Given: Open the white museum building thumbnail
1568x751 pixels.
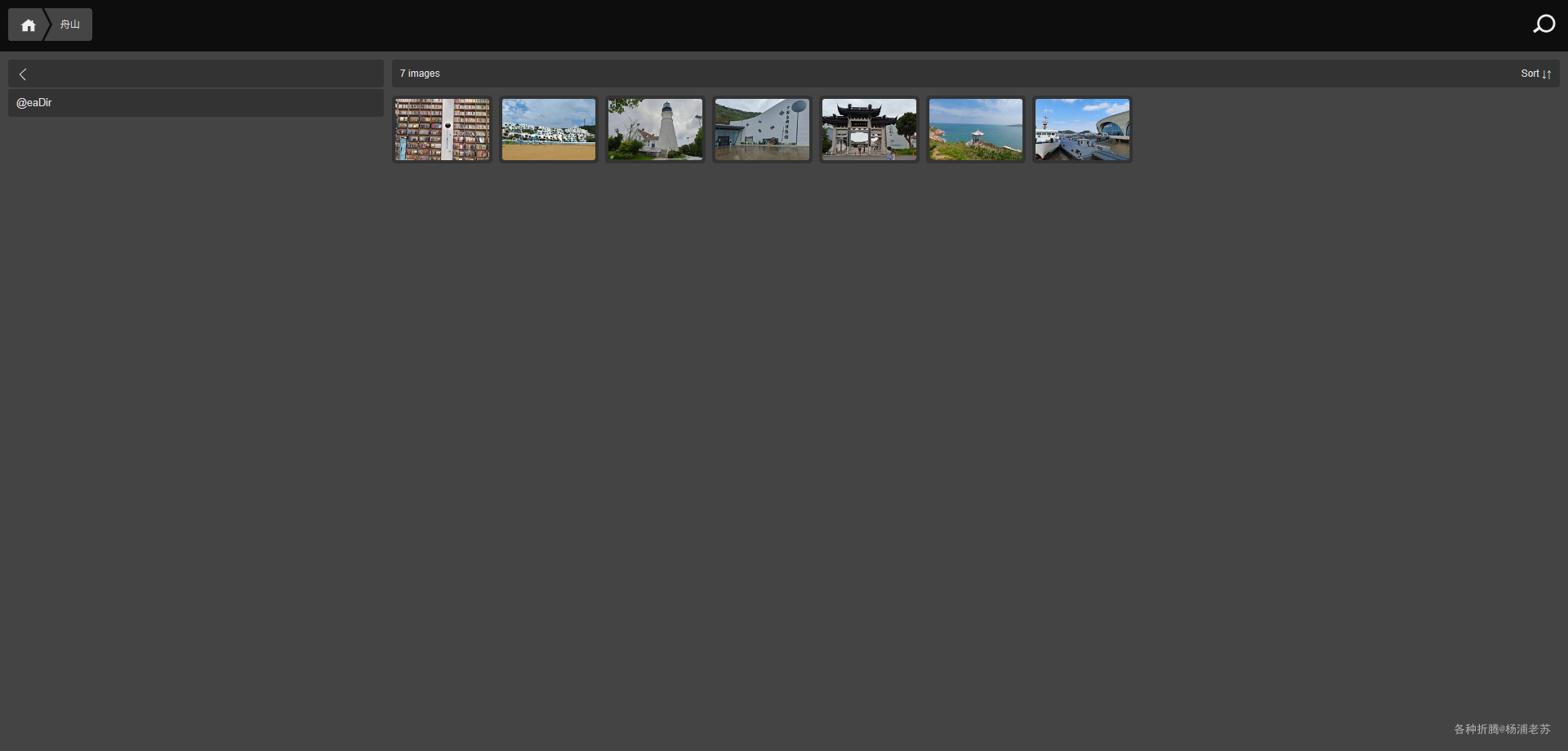Looking at the screenshot, I should pyautogui.click(x=762, y=130).
